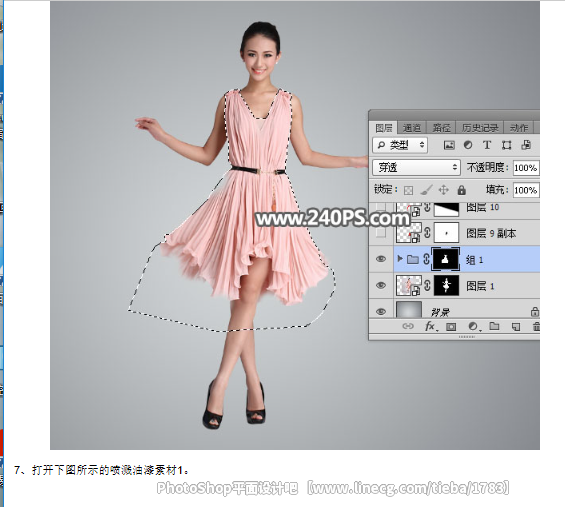
Task: Select the 图层 9 副本 layer name
Action: tap(491, 234)
